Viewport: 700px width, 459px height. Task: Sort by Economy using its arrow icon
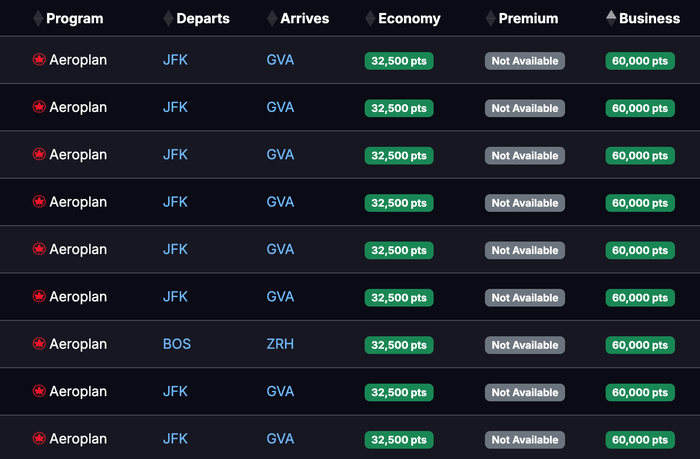(370, 18)
